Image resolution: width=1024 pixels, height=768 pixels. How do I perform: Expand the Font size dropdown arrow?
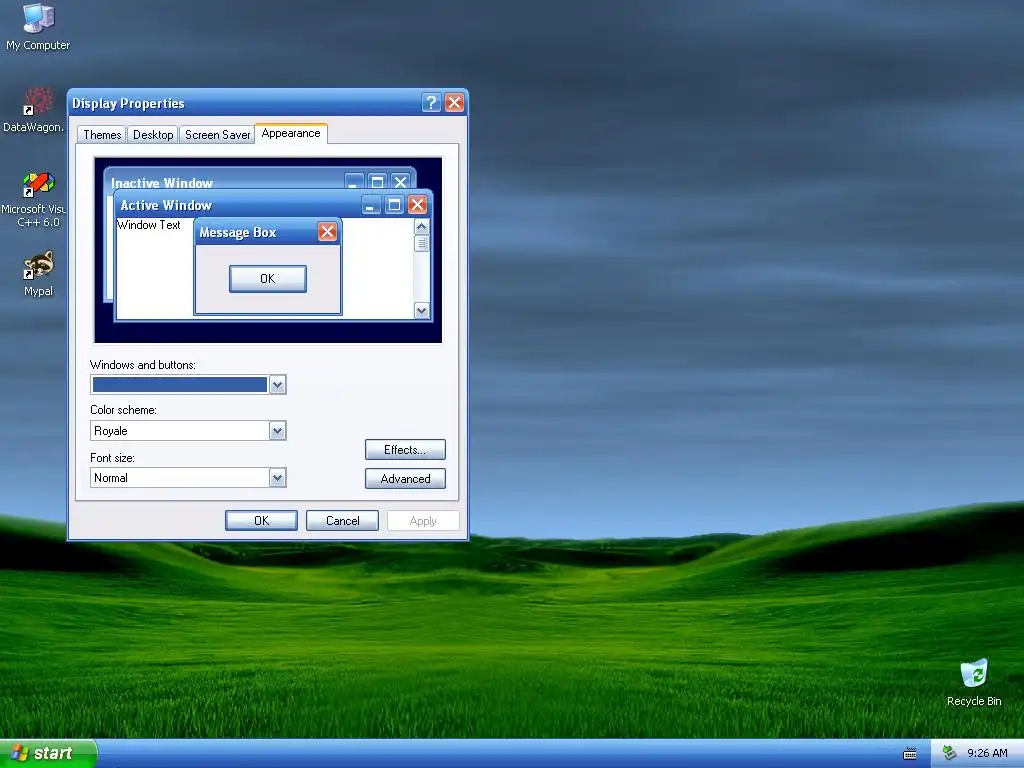click(278, 478)
